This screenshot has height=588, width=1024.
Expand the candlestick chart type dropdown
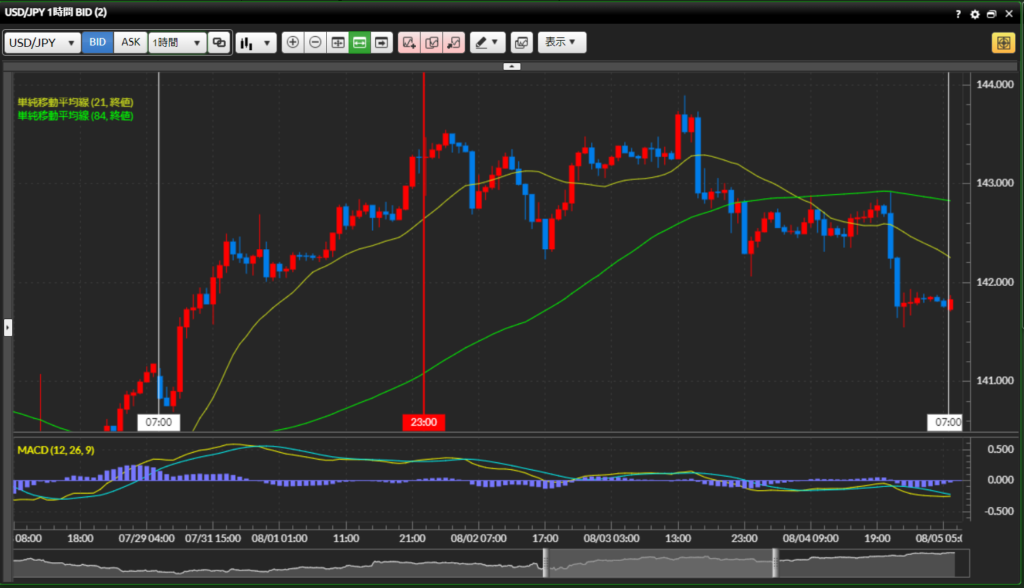[x=256, y=43]
